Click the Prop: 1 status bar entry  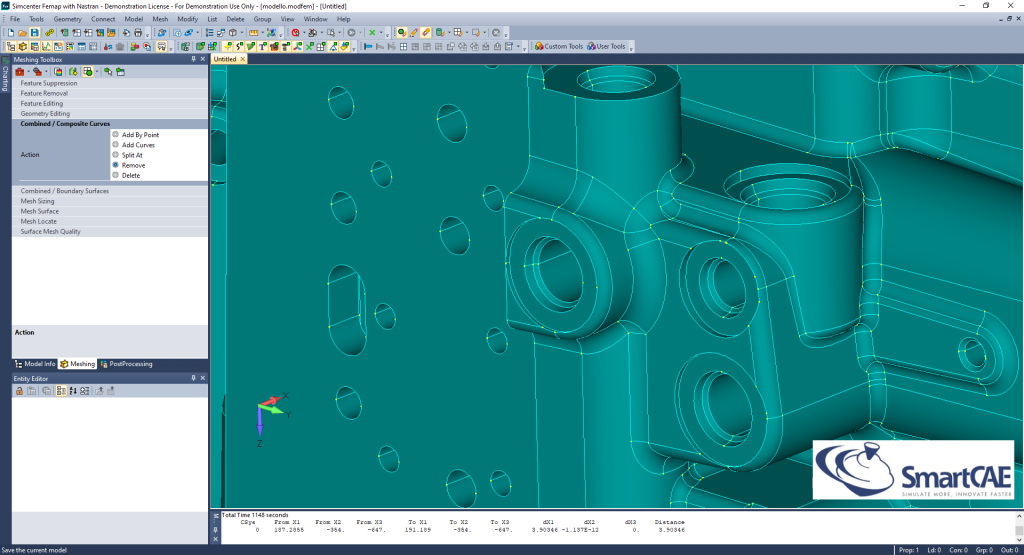908,550
